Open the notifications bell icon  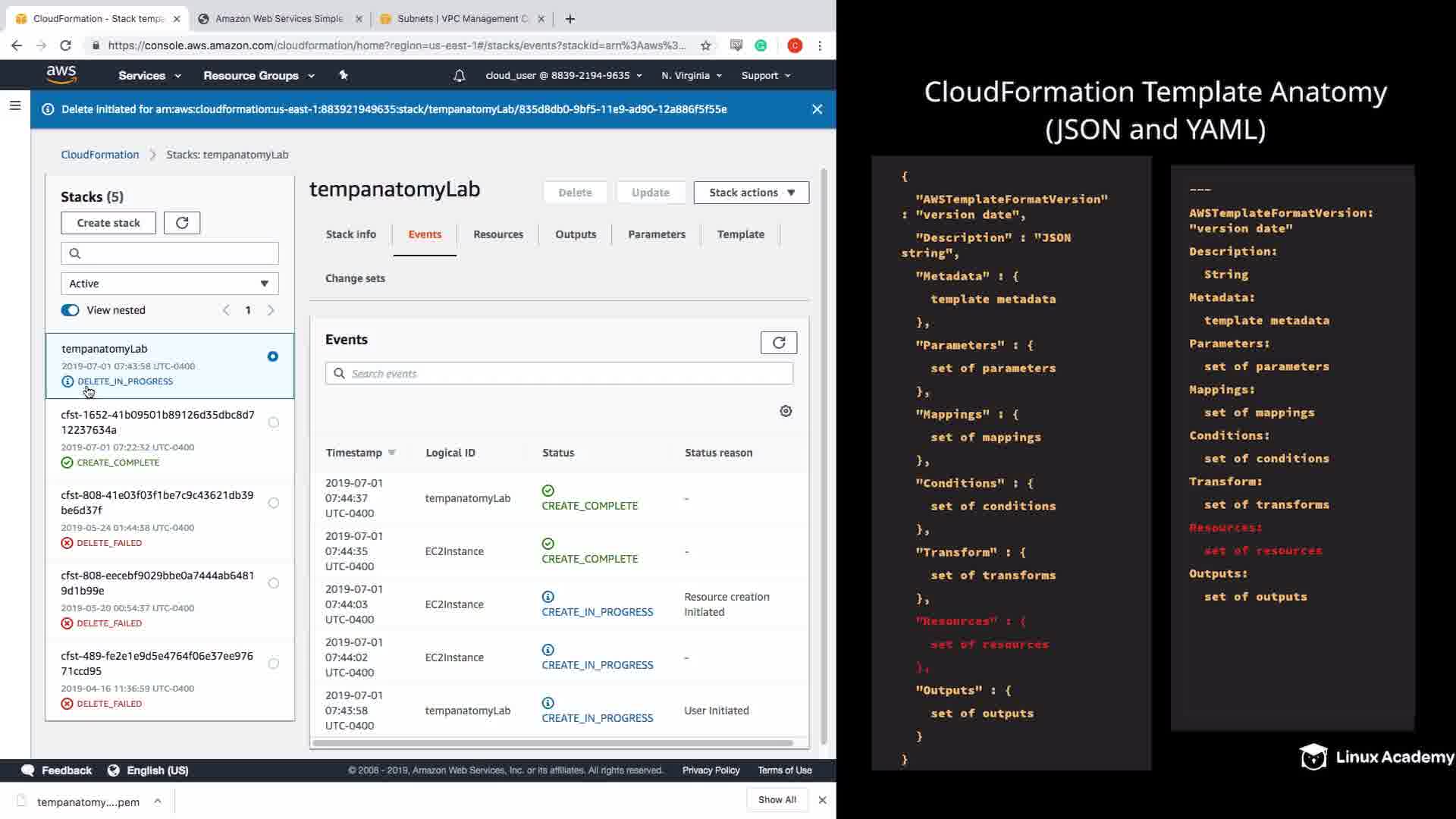coord(459,76)
